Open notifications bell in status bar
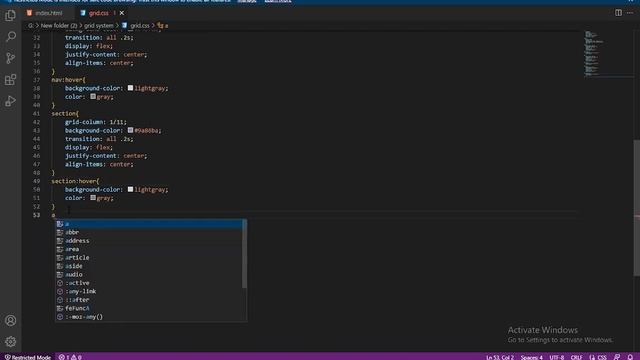640x360 pixels. (x=630, y=357)
